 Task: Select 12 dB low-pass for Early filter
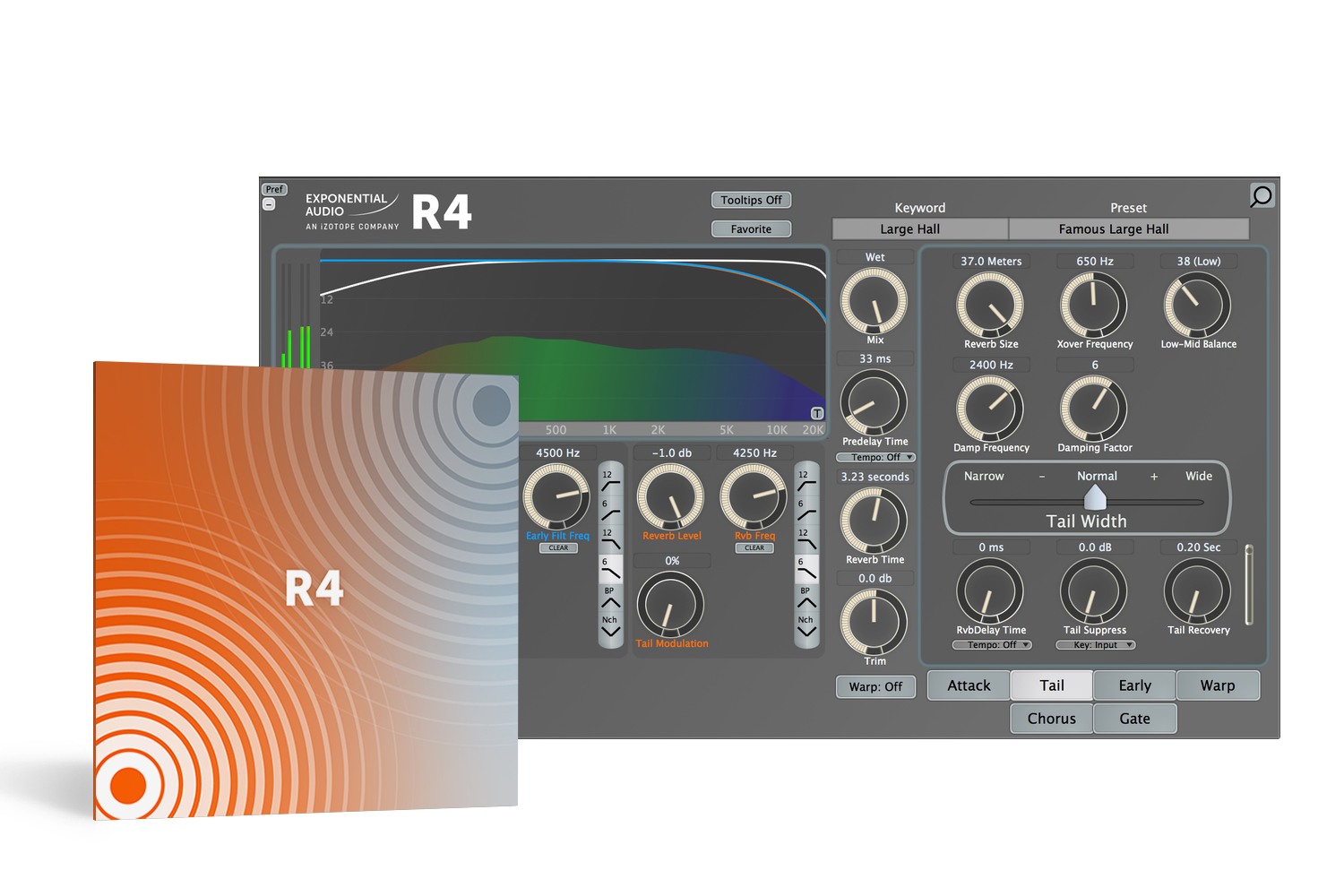pyautogui.click(x=610, y=540)
